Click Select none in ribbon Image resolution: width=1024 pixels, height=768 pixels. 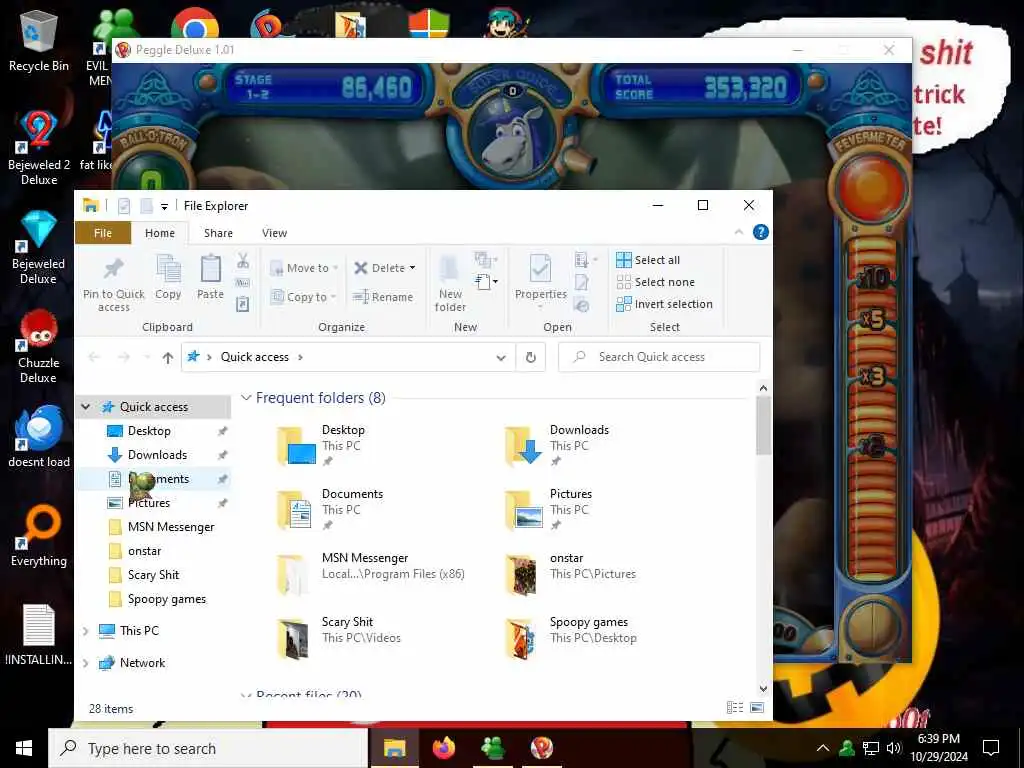tap(656, 282)
